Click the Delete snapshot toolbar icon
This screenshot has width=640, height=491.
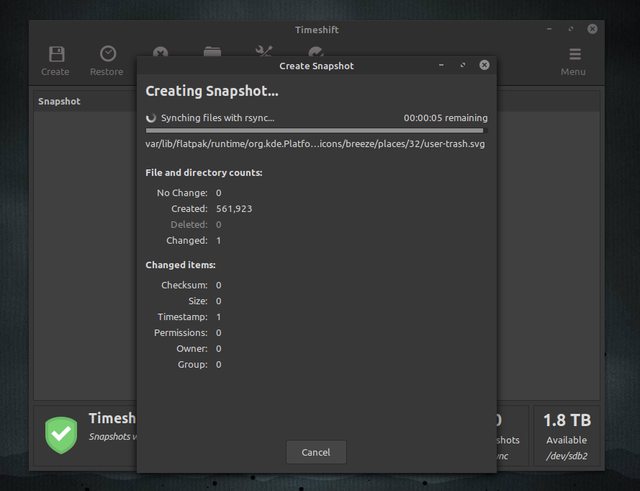point(160,52)
